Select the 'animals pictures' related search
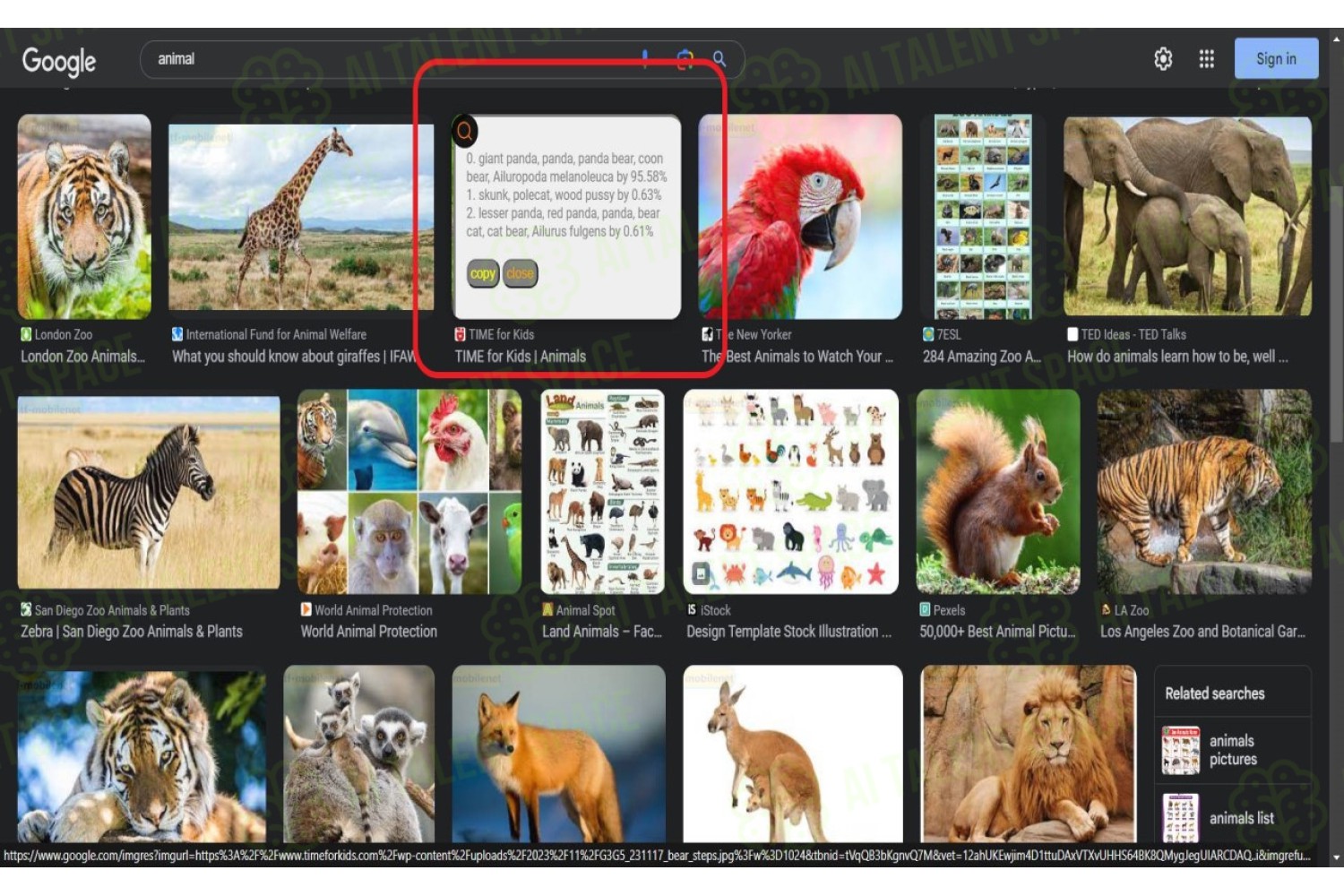Image resolution: width=1344 pixels, height=896 pixels. [x=1232, y=750]
